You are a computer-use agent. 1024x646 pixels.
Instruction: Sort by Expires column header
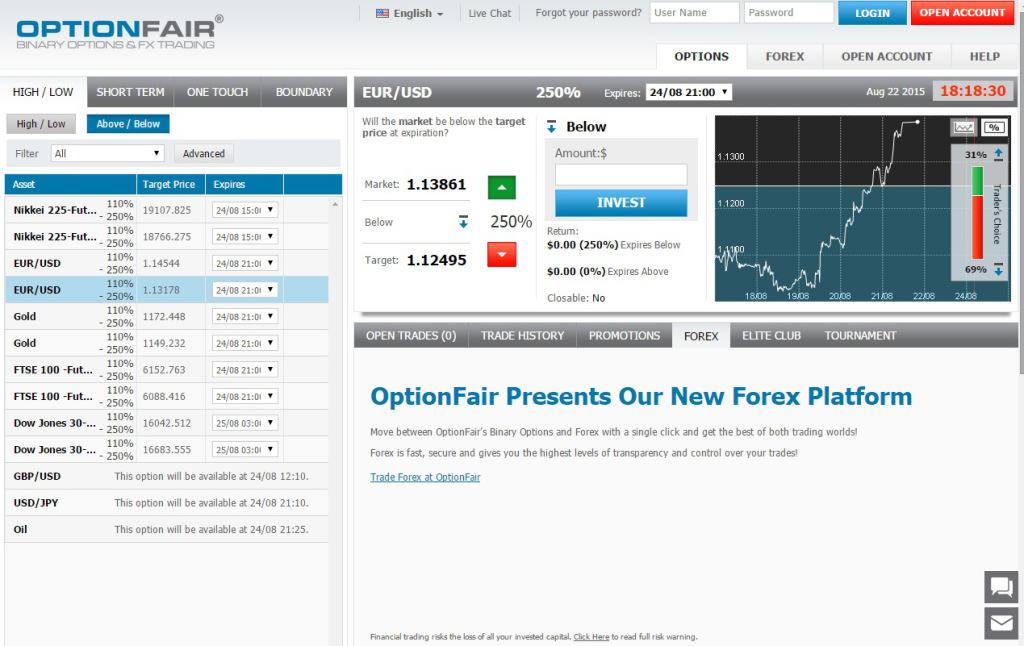[x=244, y=185]
